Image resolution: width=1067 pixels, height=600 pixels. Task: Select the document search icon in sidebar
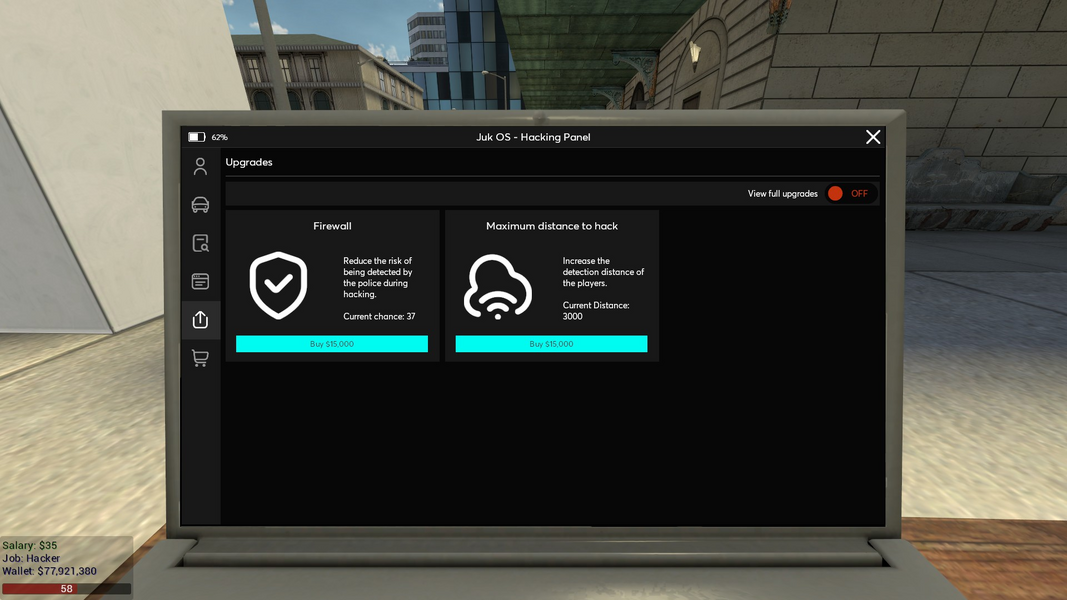[200, 243]
